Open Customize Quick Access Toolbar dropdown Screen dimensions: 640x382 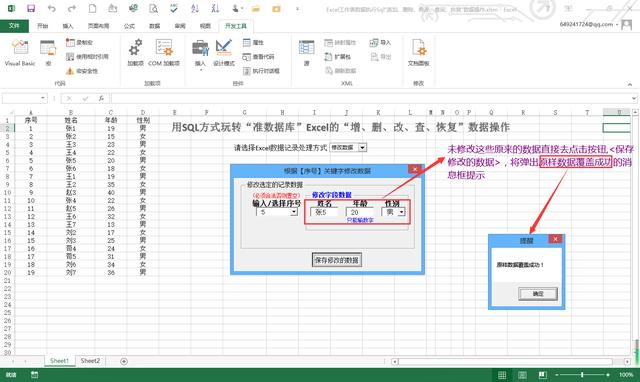[297, 9]
